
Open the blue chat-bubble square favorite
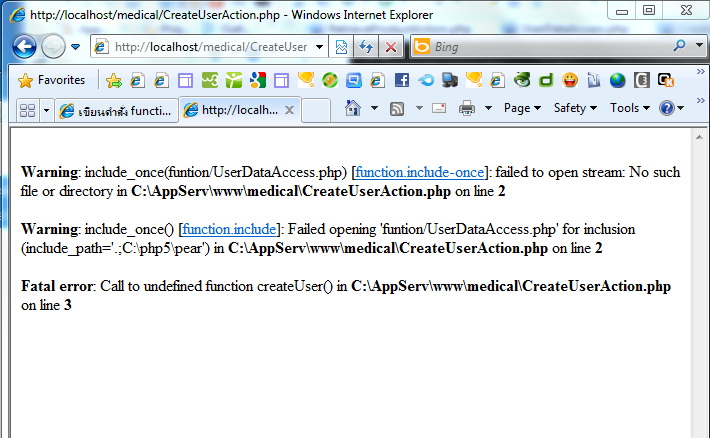[354, 81]
